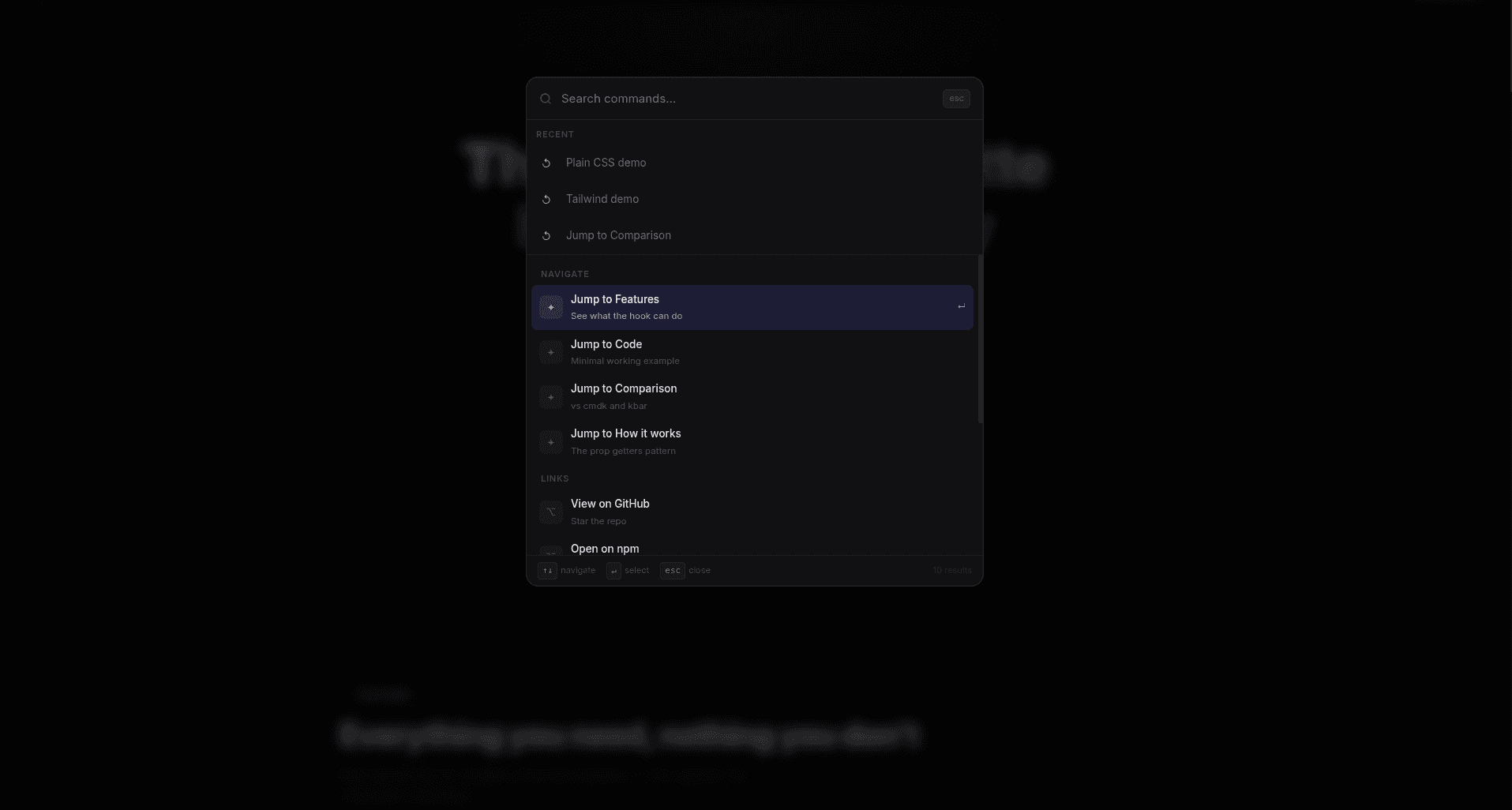Click the search magnifier icon
1512x810 pixels.
tap(545, 98)
